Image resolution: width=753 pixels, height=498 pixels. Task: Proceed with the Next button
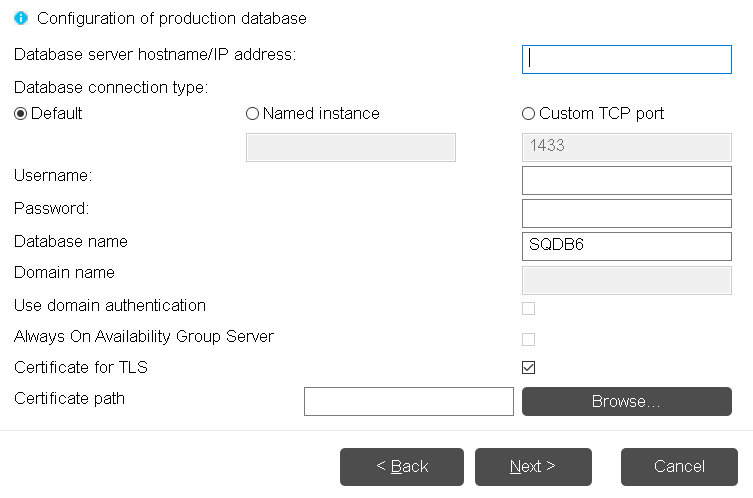point(532,466)
